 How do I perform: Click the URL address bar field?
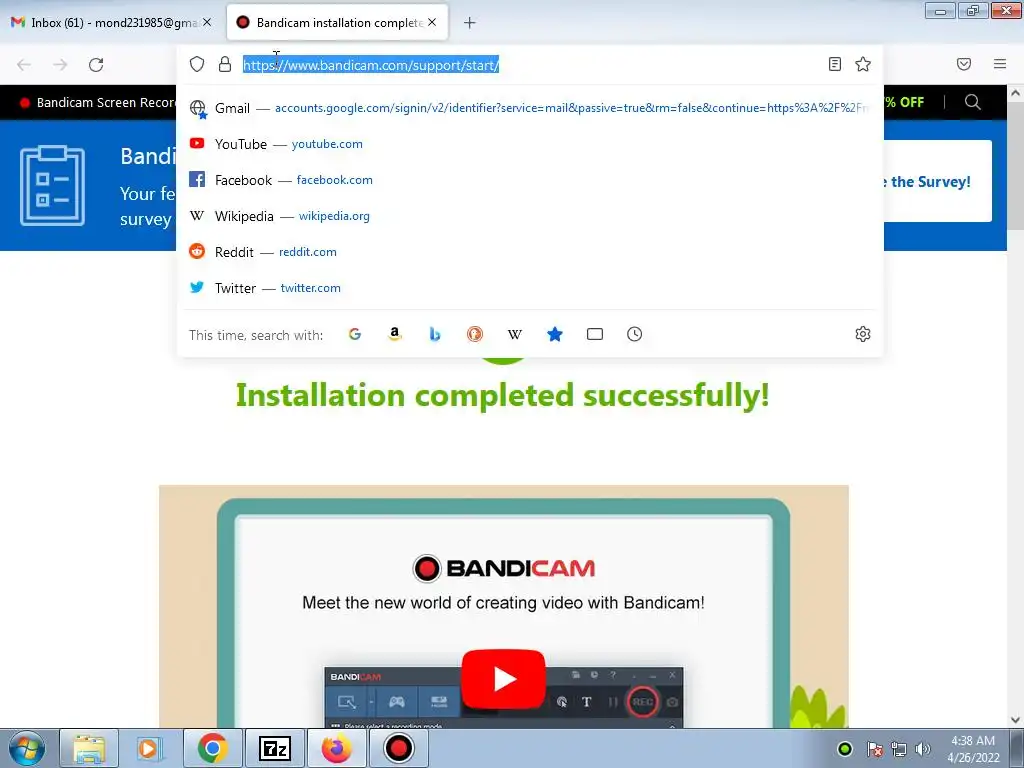[530, 65]
